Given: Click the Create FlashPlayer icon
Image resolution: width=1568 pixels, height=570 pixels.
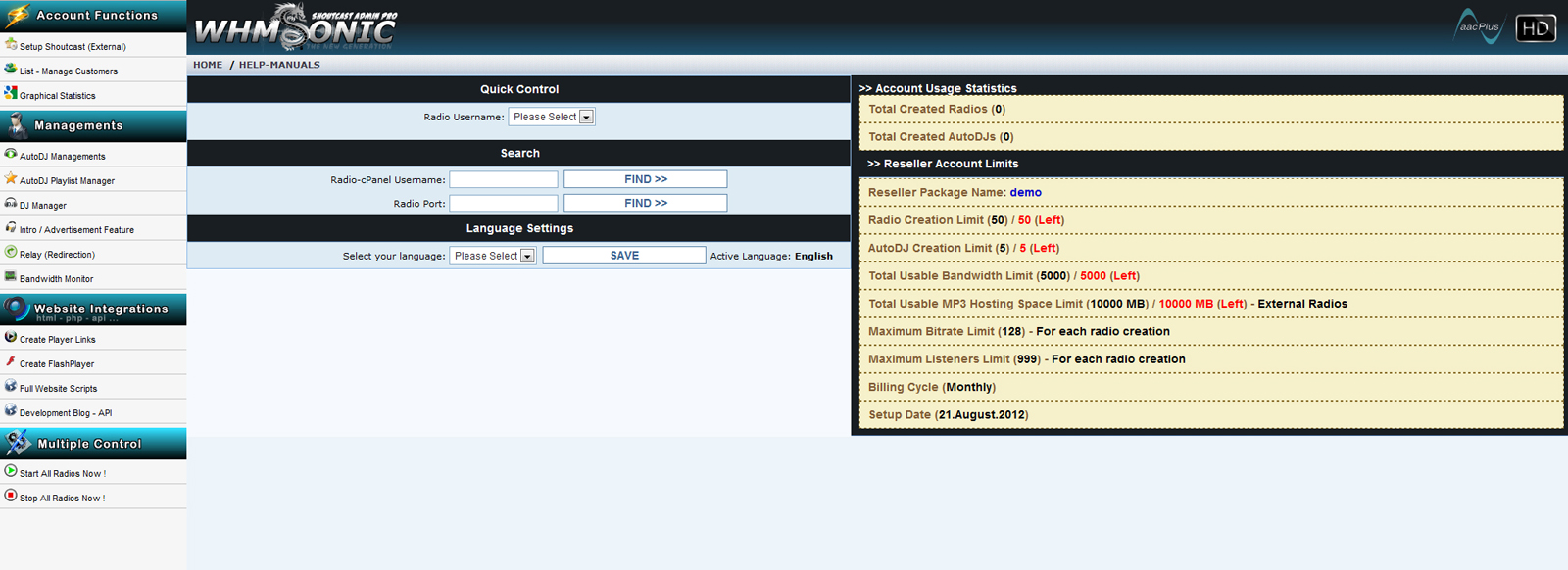Looking at the screenshot, I should (11, 361).
